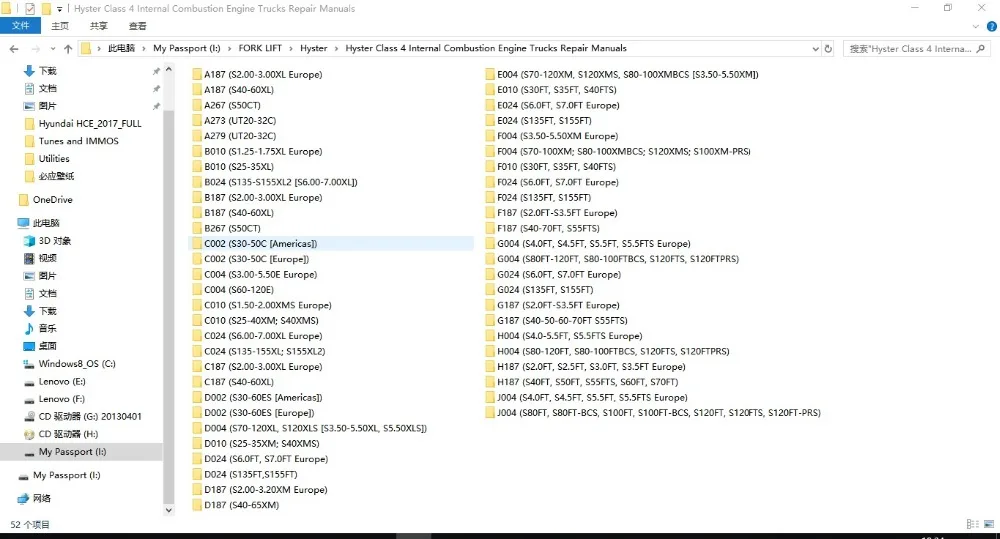Click 此电脑 in the address path

click(121, 48)
